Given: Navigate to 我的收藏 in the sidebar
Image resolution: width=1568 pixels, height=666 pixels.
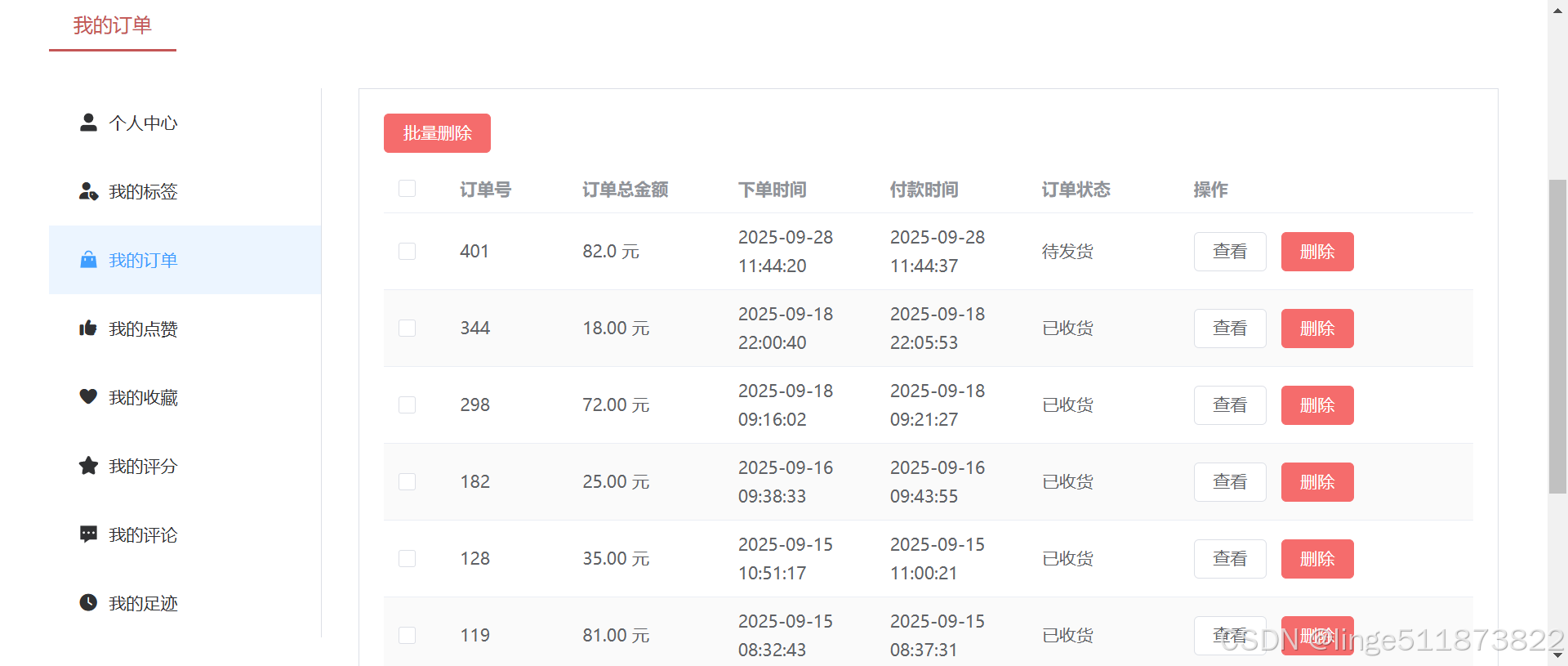Looking at the screenshot, I should tap(185, 397).
